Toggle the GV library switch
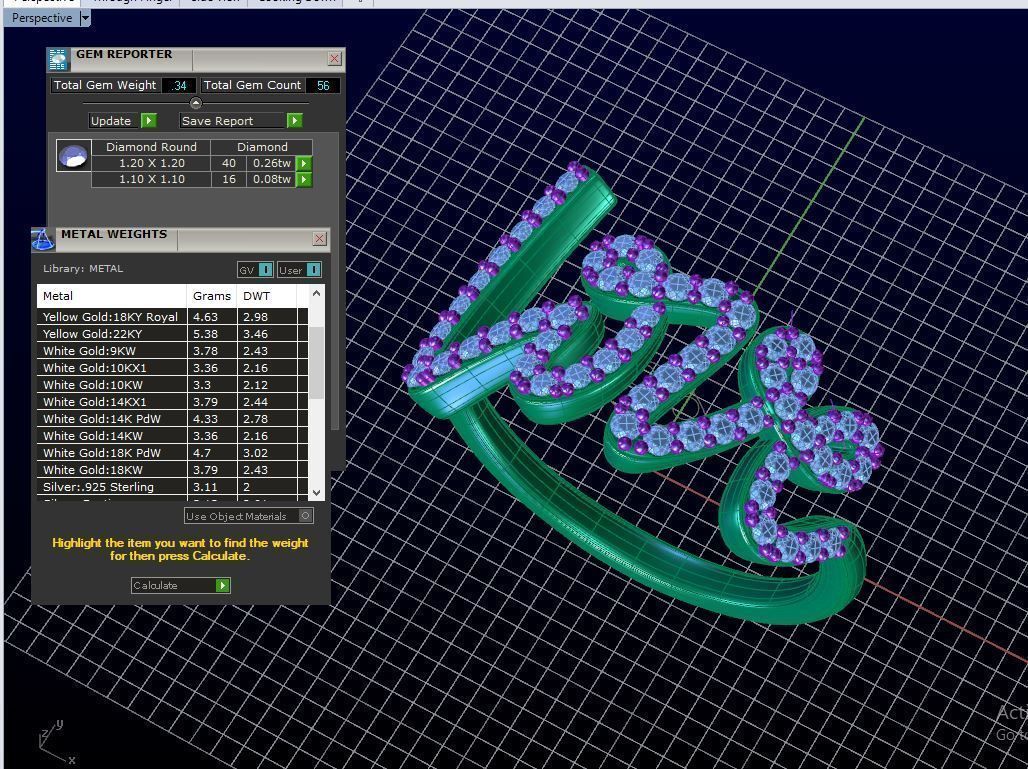Image resolution: width=1028 pixels, height=769 pixels. 255,269
